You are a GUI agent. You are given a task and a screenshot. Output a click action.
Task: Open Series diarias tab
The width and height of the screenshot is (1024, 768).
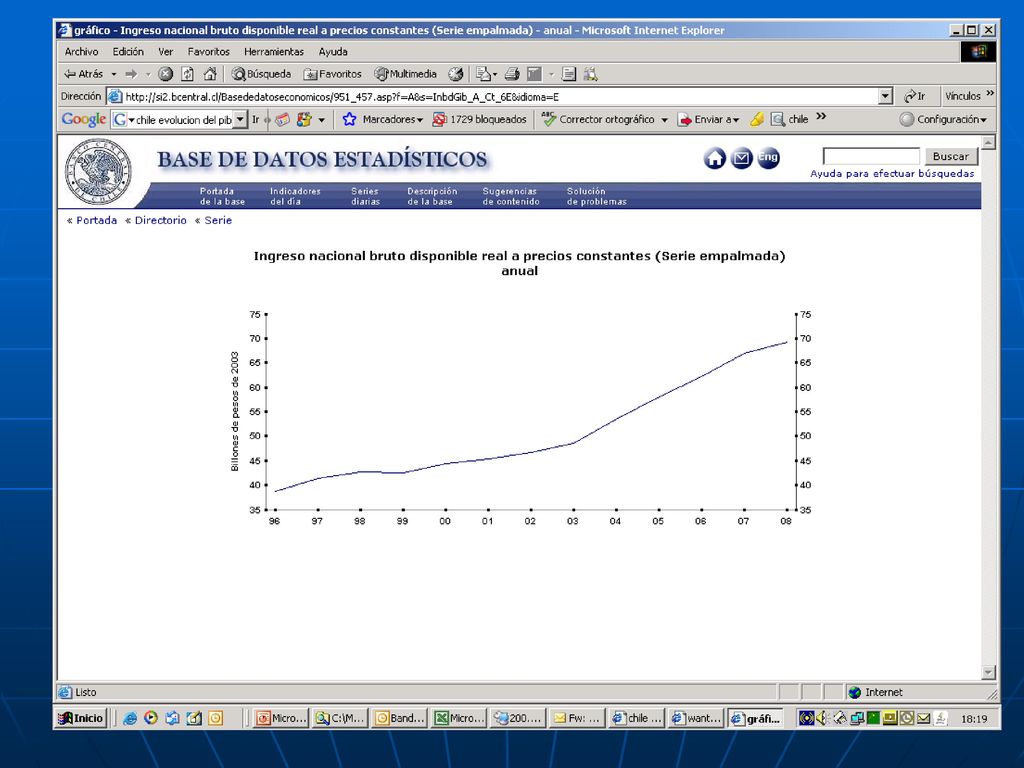point(365,196)
